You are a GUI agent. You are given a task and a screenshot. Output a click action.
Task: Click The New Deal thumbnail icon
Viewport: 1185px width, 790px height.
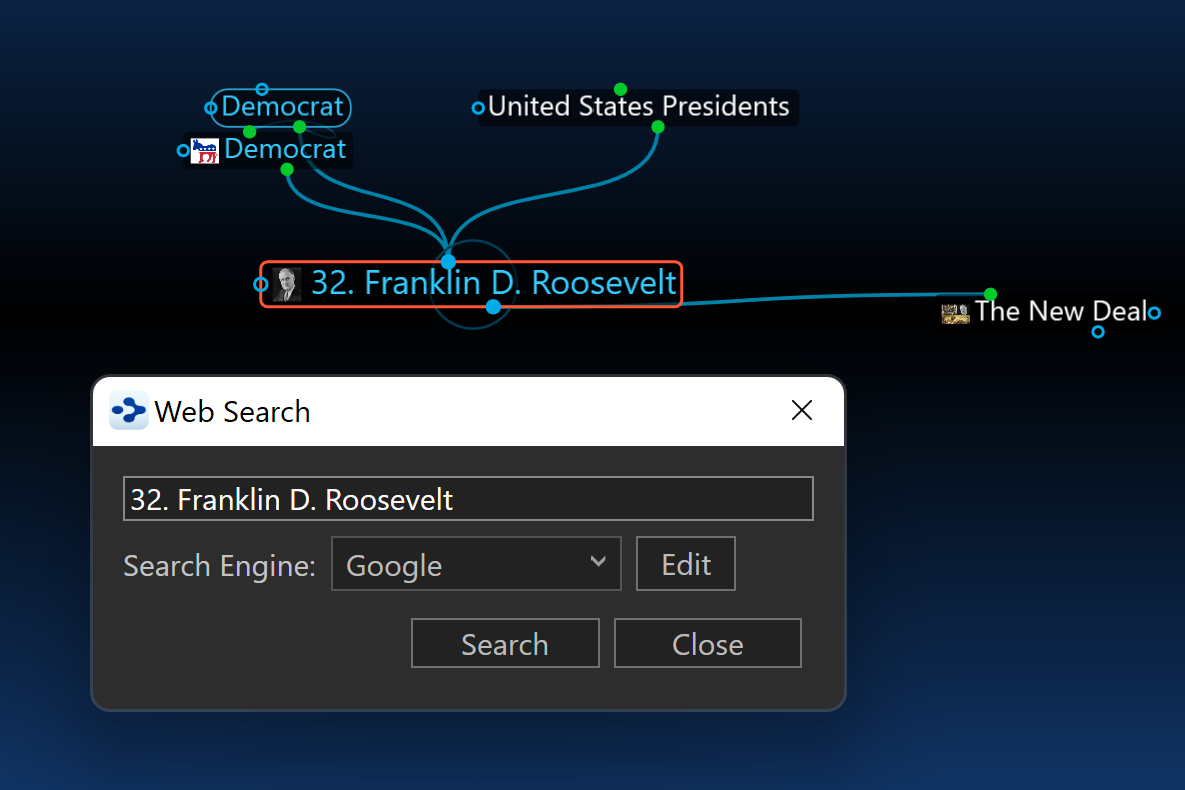955,313
